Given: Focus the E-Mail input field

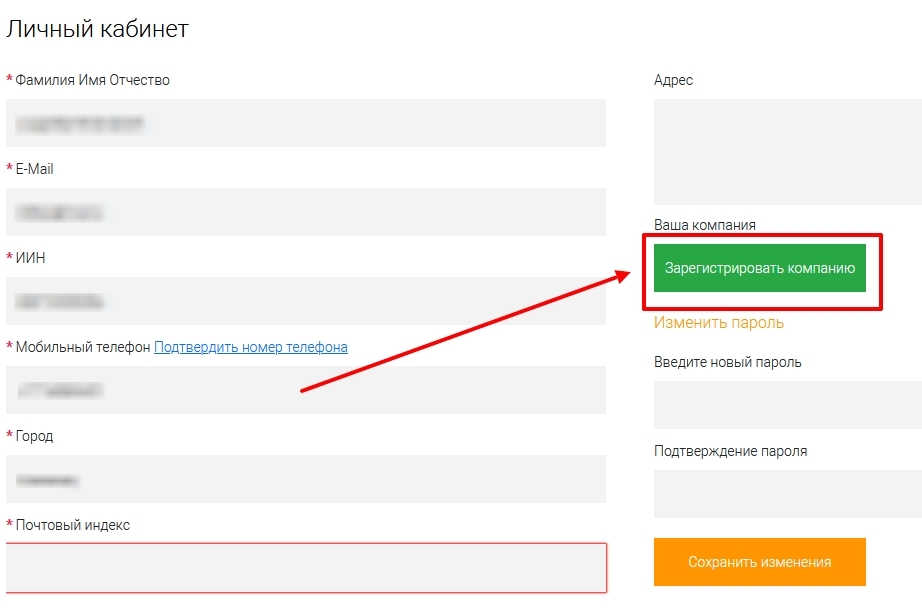Looking at the screenshot, I should [x=305, y=212].
